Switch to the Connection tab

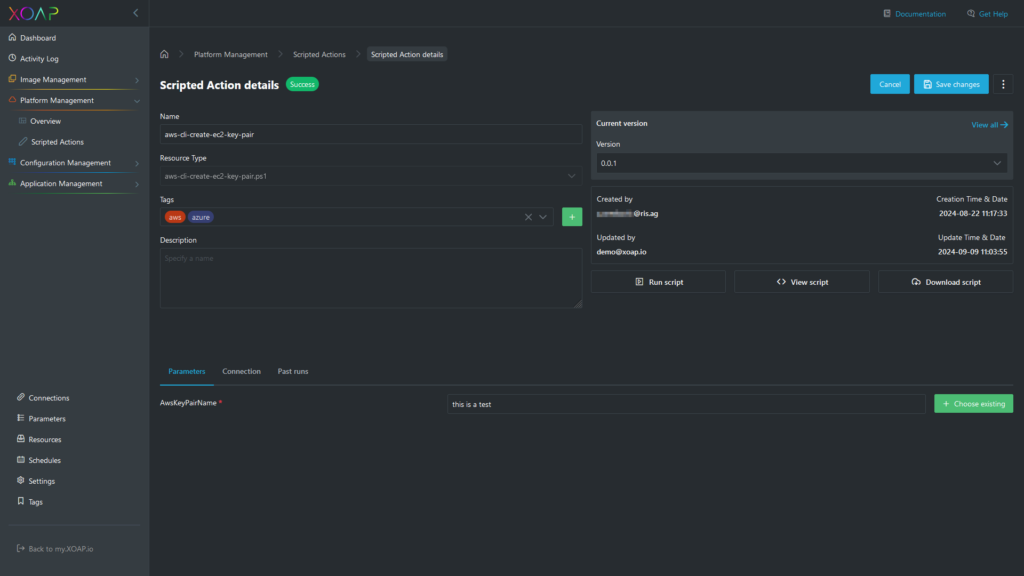point(242,371)
